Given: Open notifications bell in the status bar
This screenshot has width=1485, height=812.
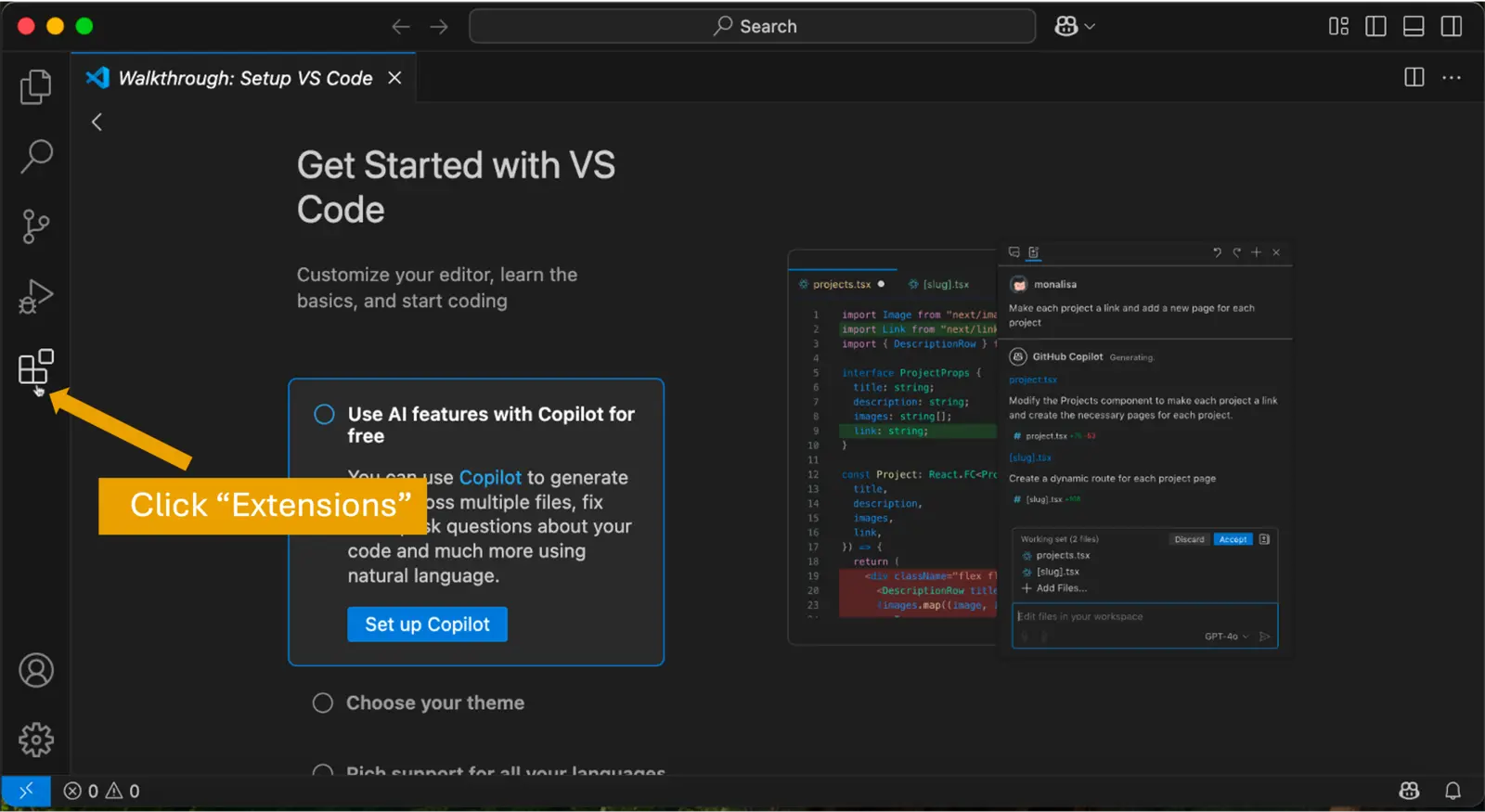Looking at the screenshot, I should point(1453,791).
